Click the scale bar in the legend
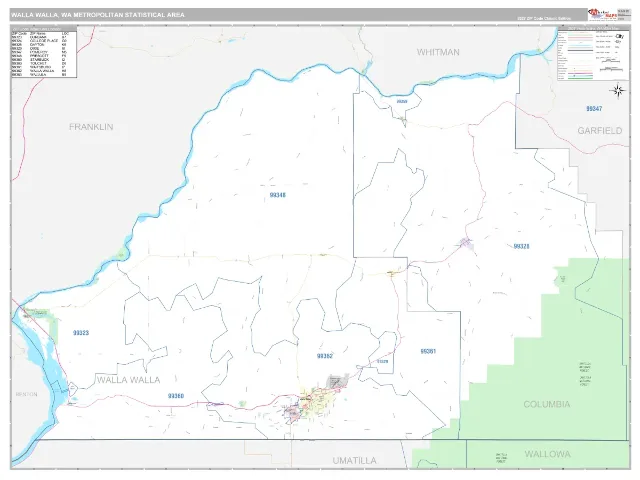Image resolution: width=640 pixels, height=480 pixels. [x=611, y=69]
